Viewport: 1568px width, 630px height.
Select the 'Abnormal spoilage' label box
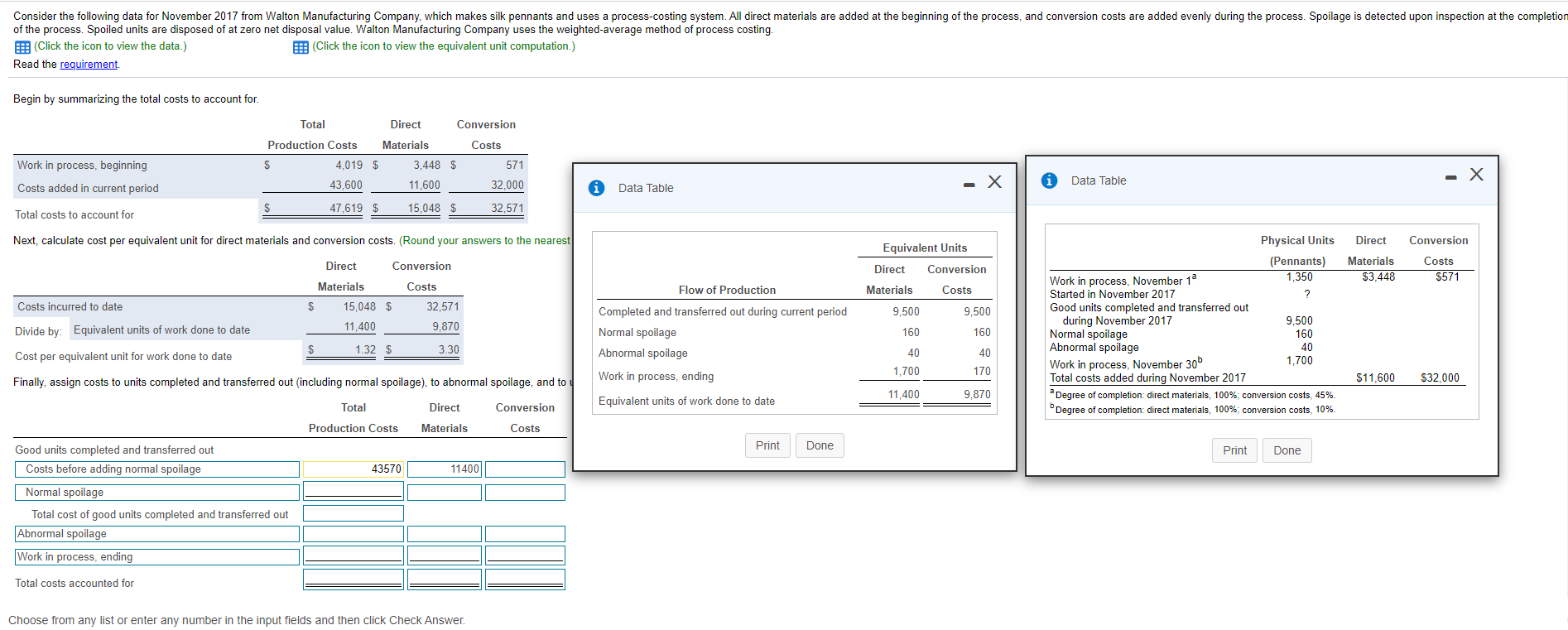pyautogui.click(x=157, y=534)
